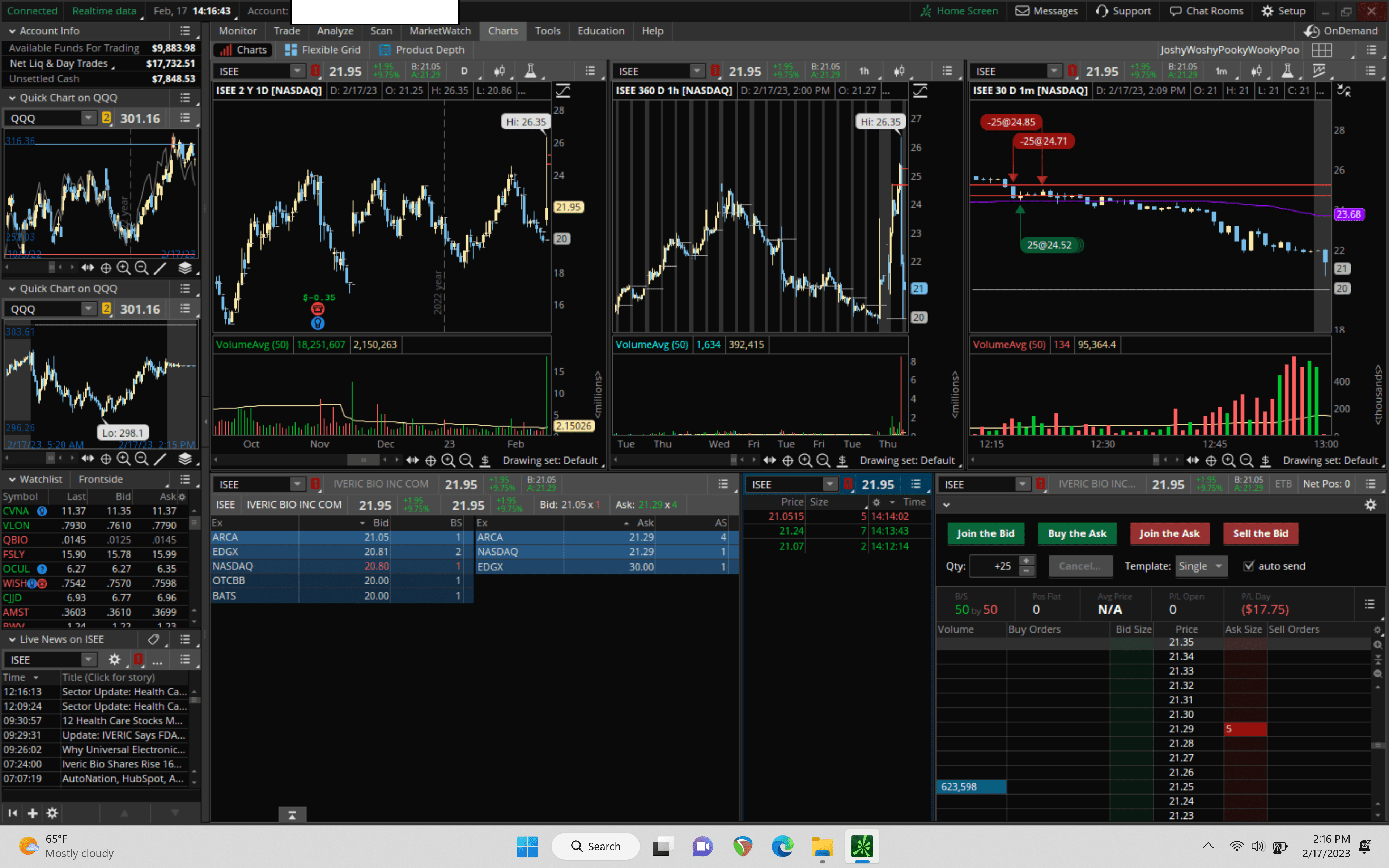This screenshot has width=1389, height=868.
Task: Open ISEE symbol dropdown on daily chart
Action: (297, 71)
